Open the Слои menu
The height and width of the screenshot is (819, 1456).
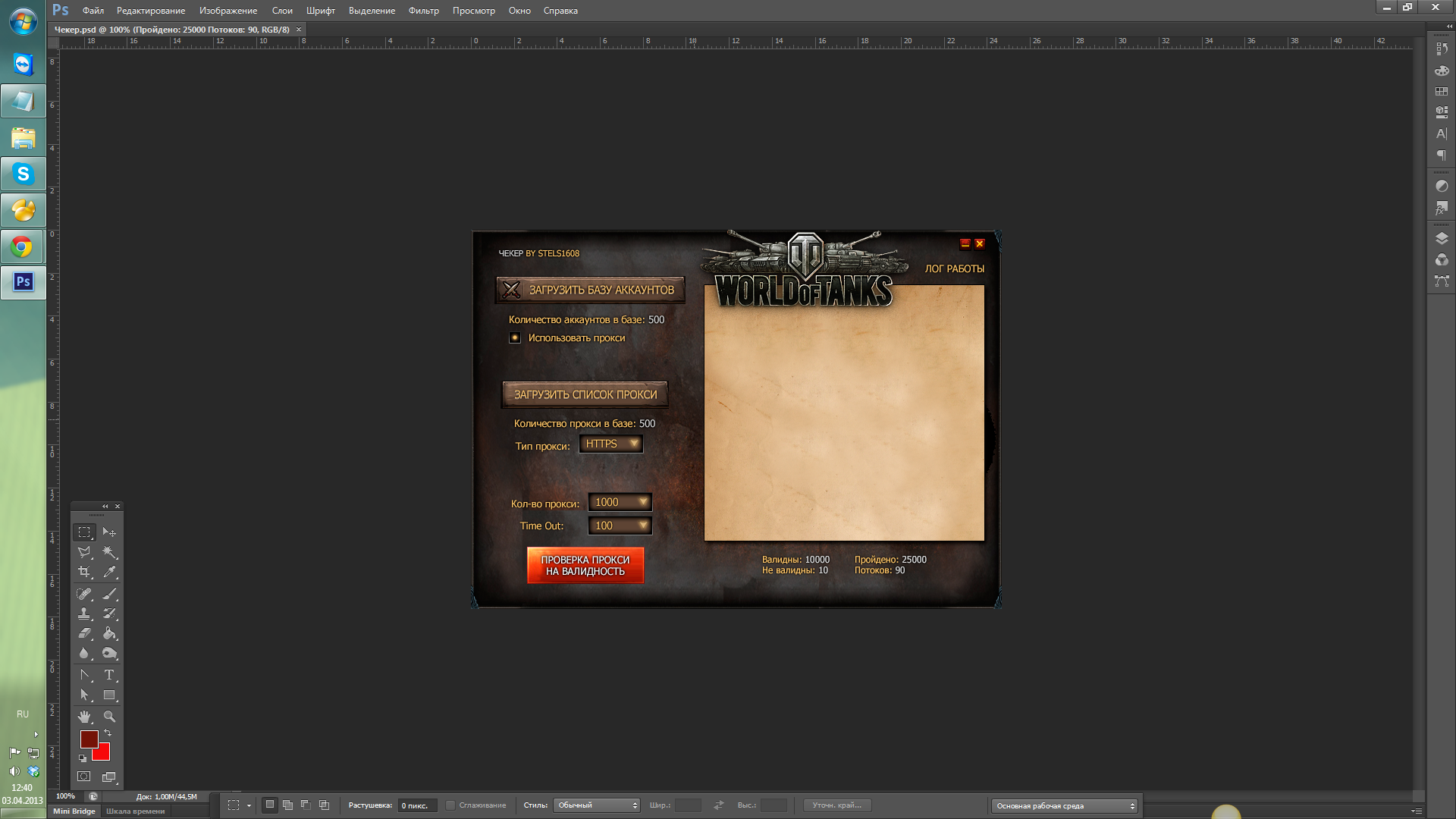282,11
